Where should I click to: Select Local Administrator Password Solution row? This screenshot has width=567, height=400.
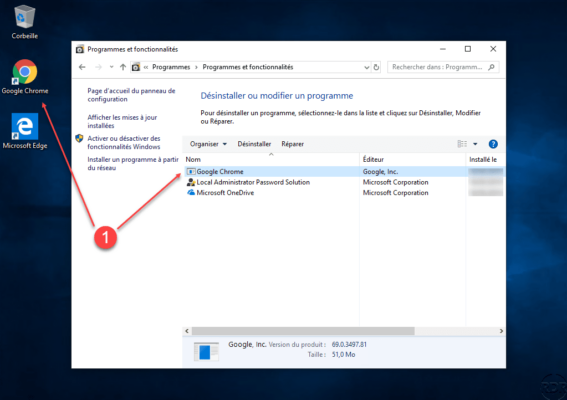344,182
